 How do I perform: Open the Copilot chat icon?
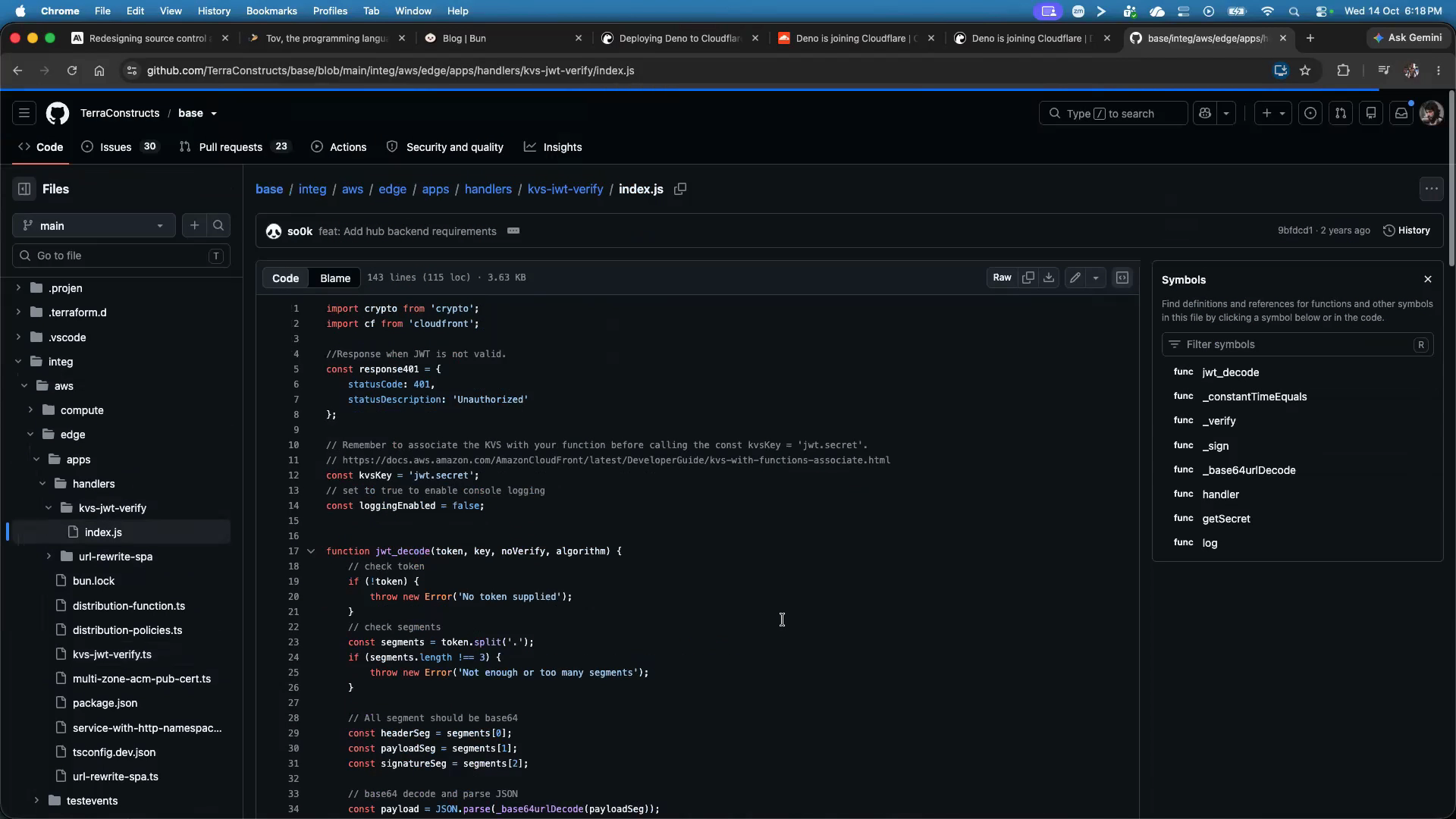[x=1205, y=114]
